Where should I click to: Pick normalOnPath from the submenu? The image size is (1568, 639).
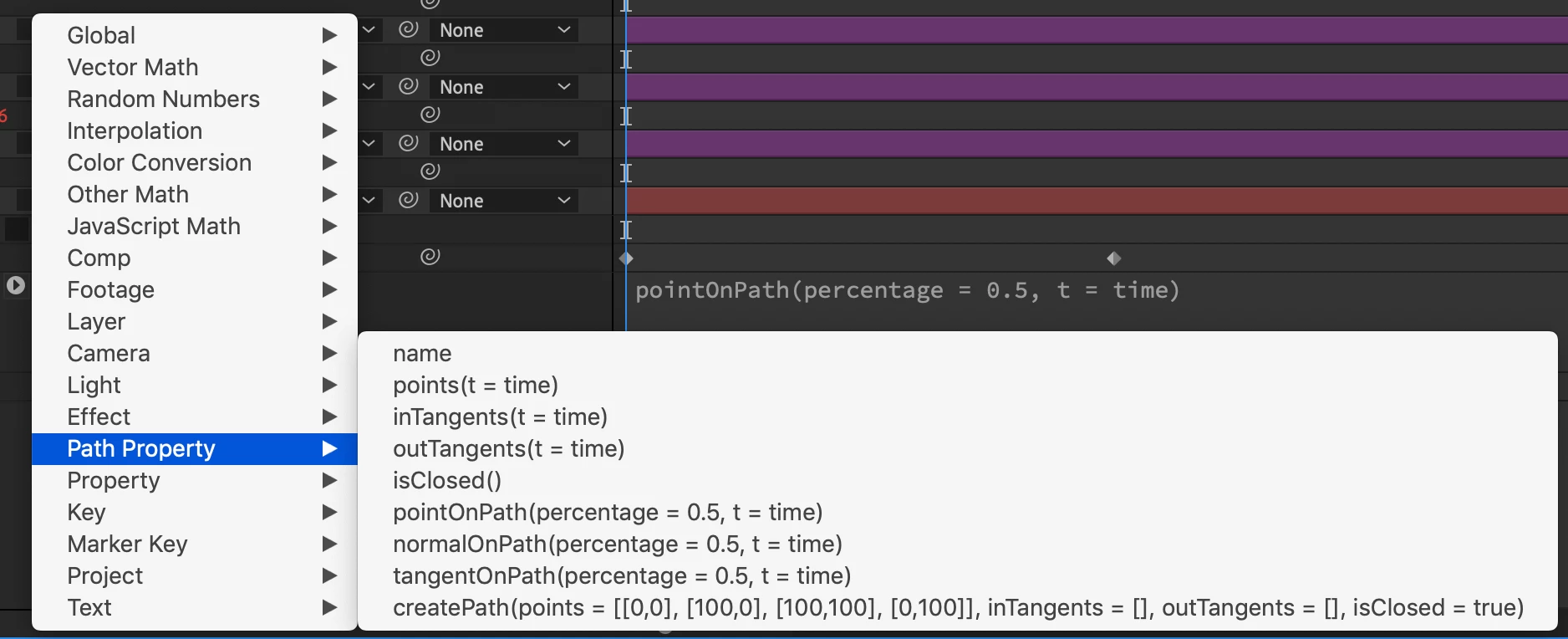tap(617, 544)
